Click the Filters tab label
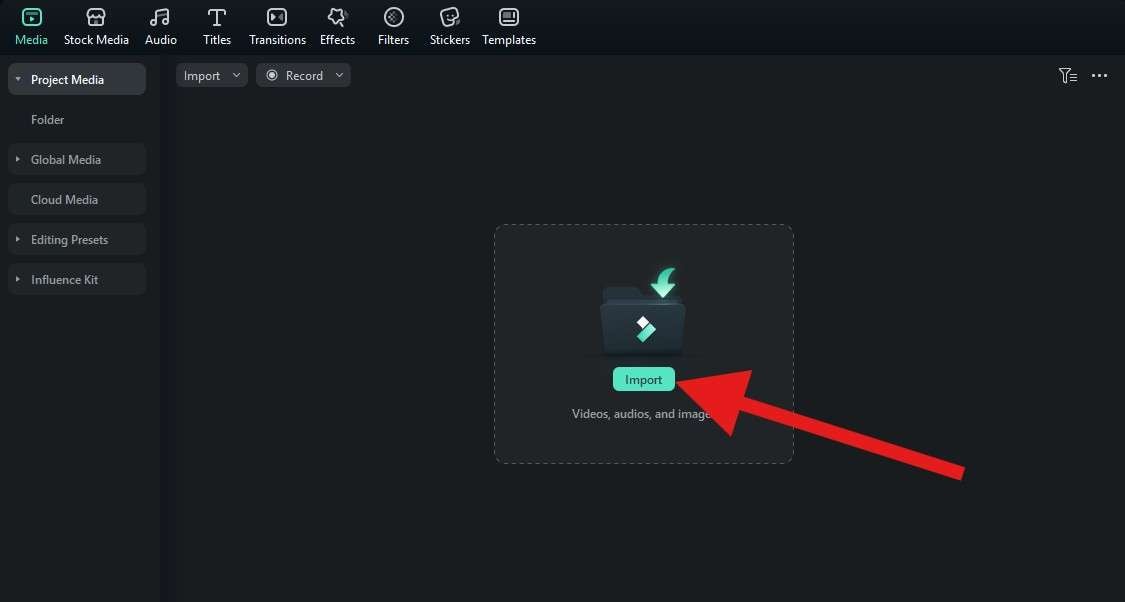The height and width of the screenshot is (602, 1125). [x=393, y=40]
